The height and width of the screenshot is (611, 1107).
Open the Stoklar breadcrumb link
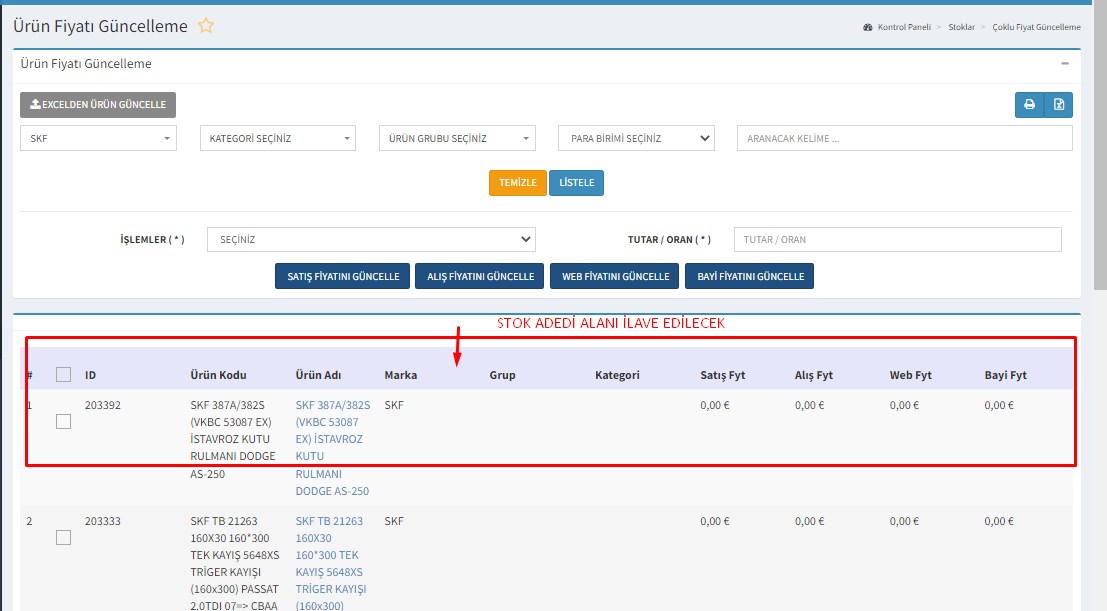(x=961, y=27)
